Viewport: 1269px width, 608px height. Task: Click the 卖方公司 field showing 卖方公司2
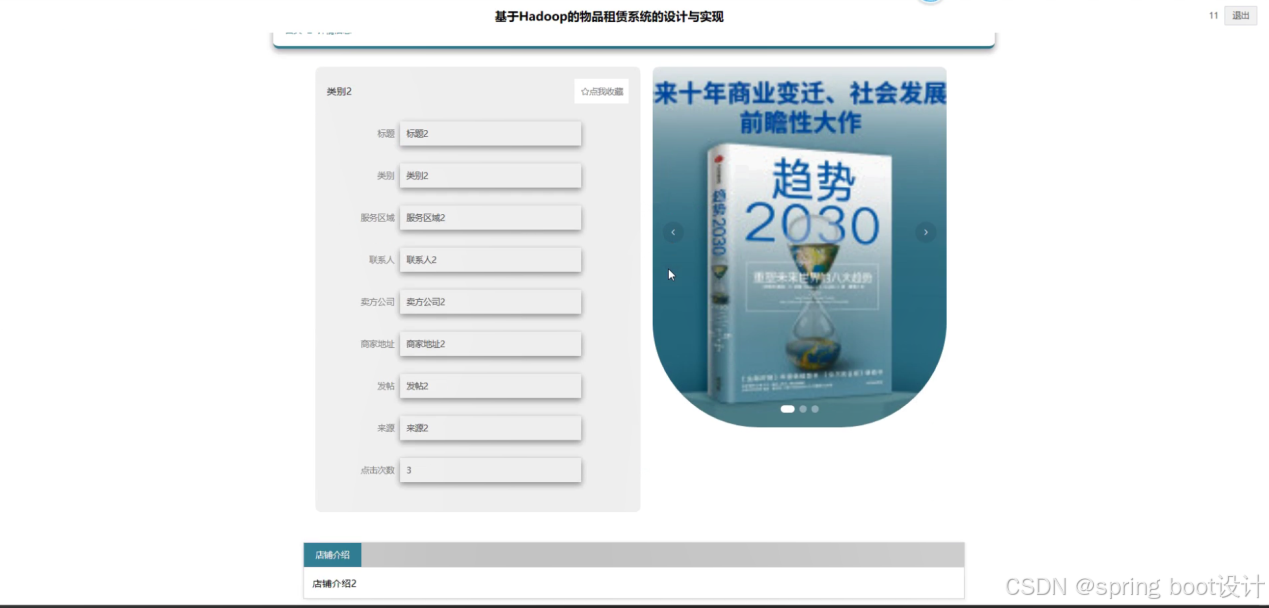coord(490,301)
